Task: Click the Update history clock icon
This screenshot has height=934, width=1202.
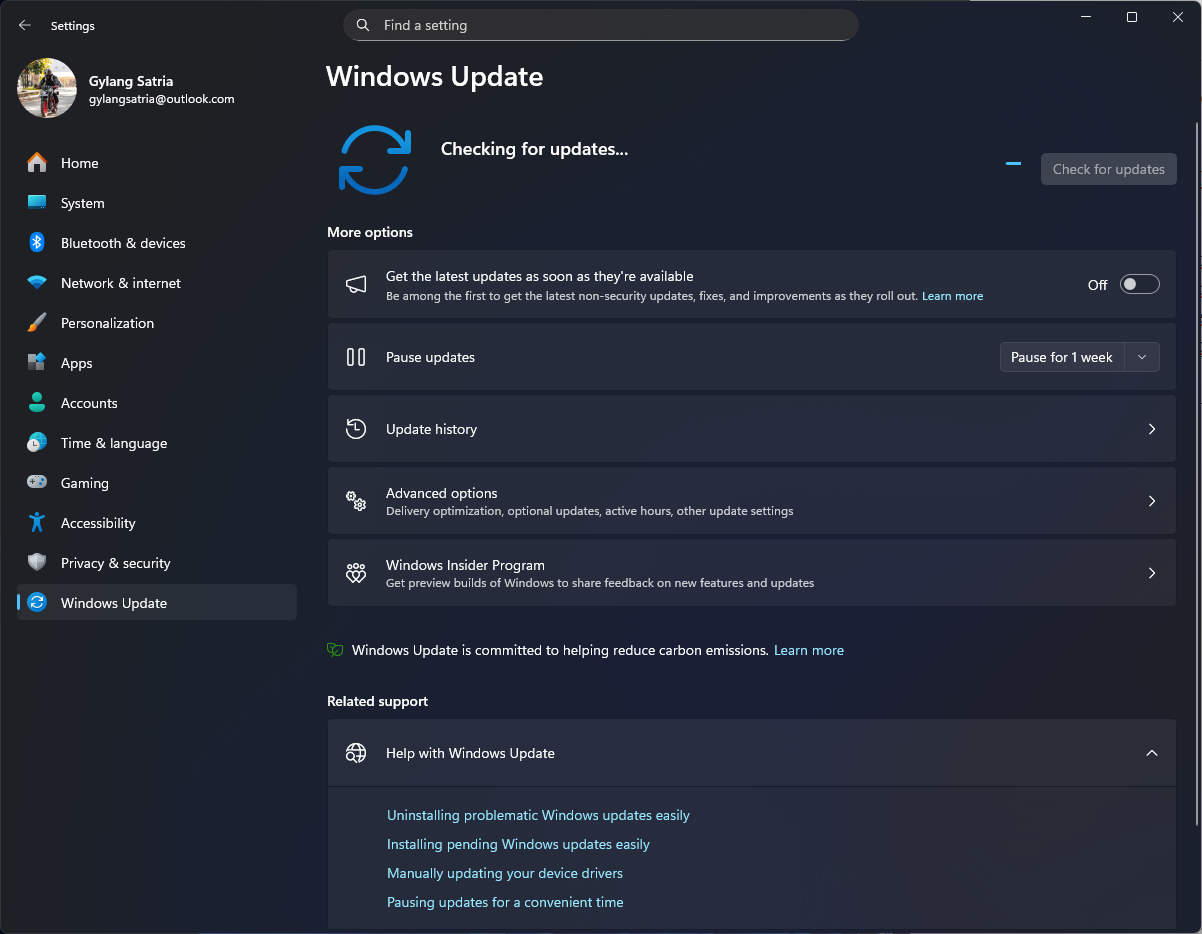Action: 356,429
